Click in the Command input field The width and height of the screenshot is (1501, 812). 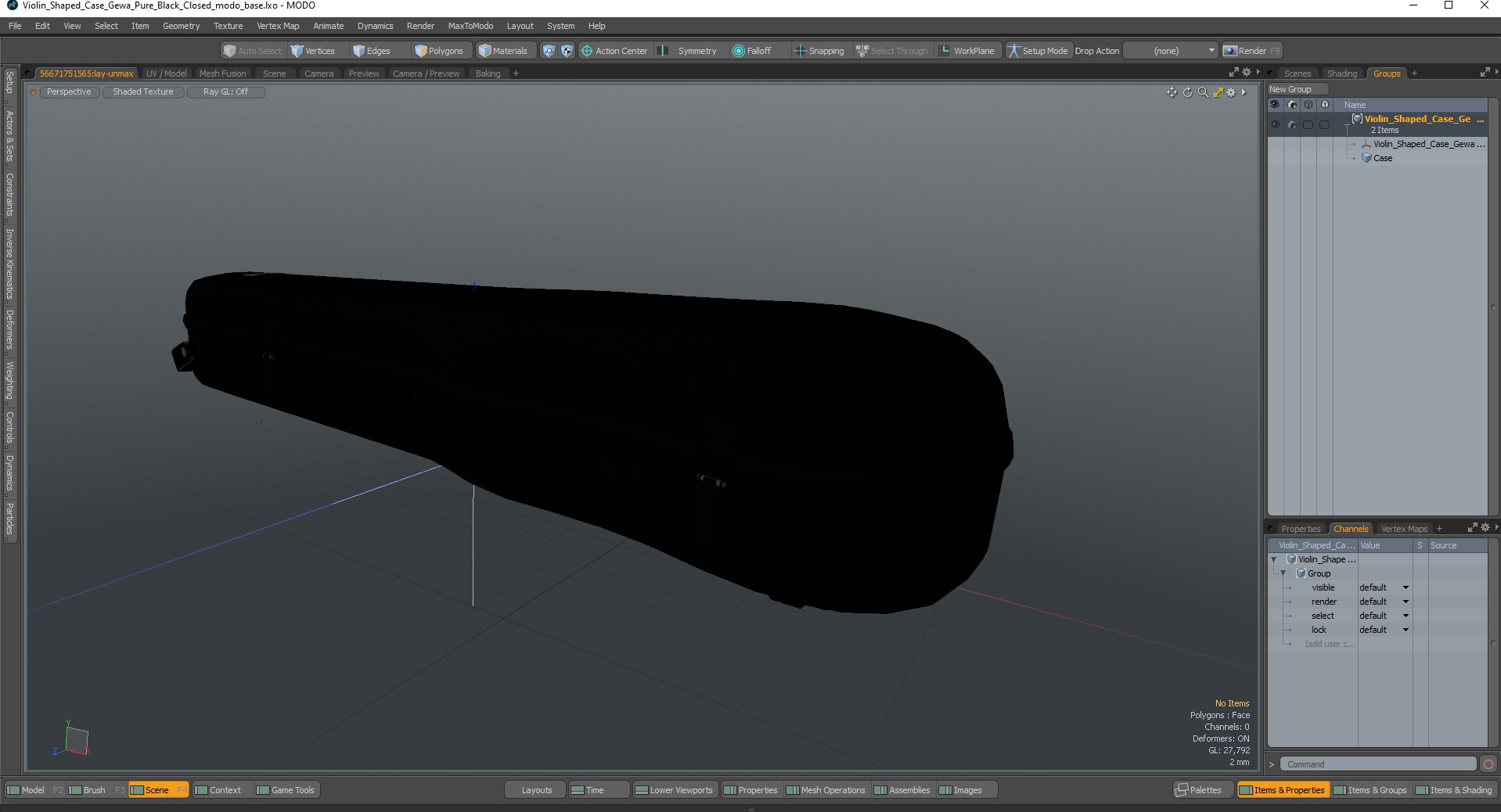pos(1378,764)
